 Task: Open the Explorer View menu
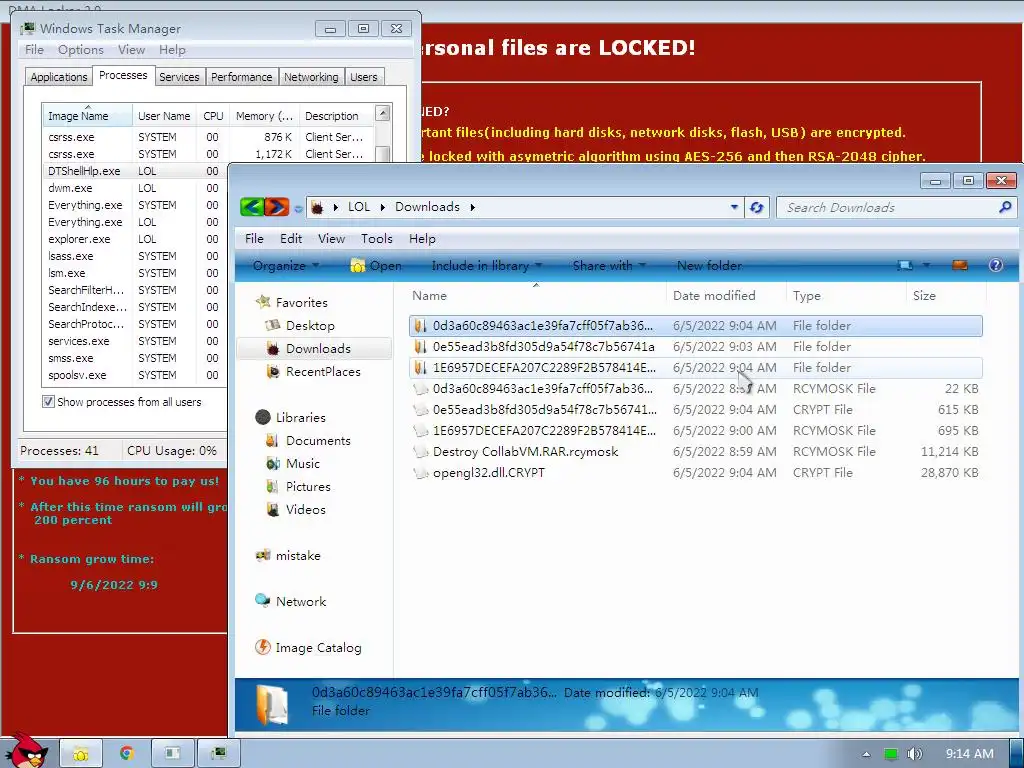[x=331, y=239]
